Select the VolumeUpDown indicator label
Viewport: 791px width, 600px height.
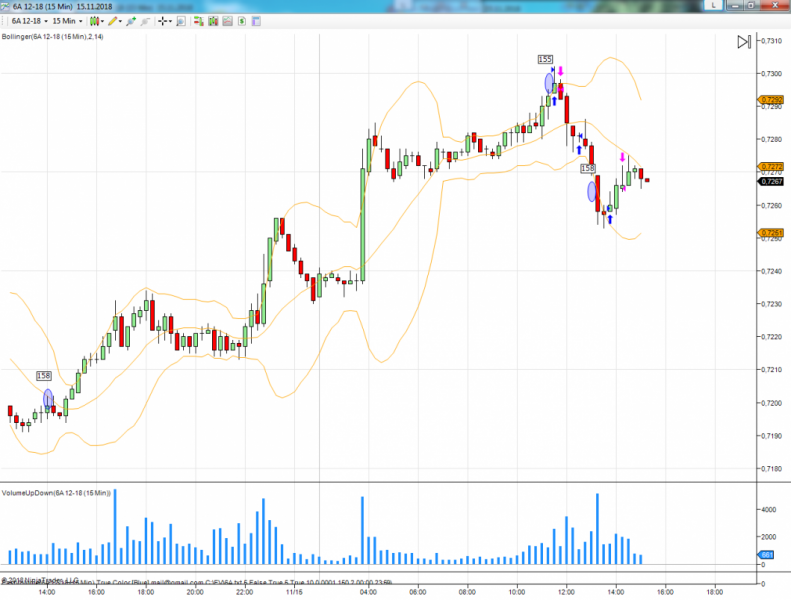[x=56, y=493]
